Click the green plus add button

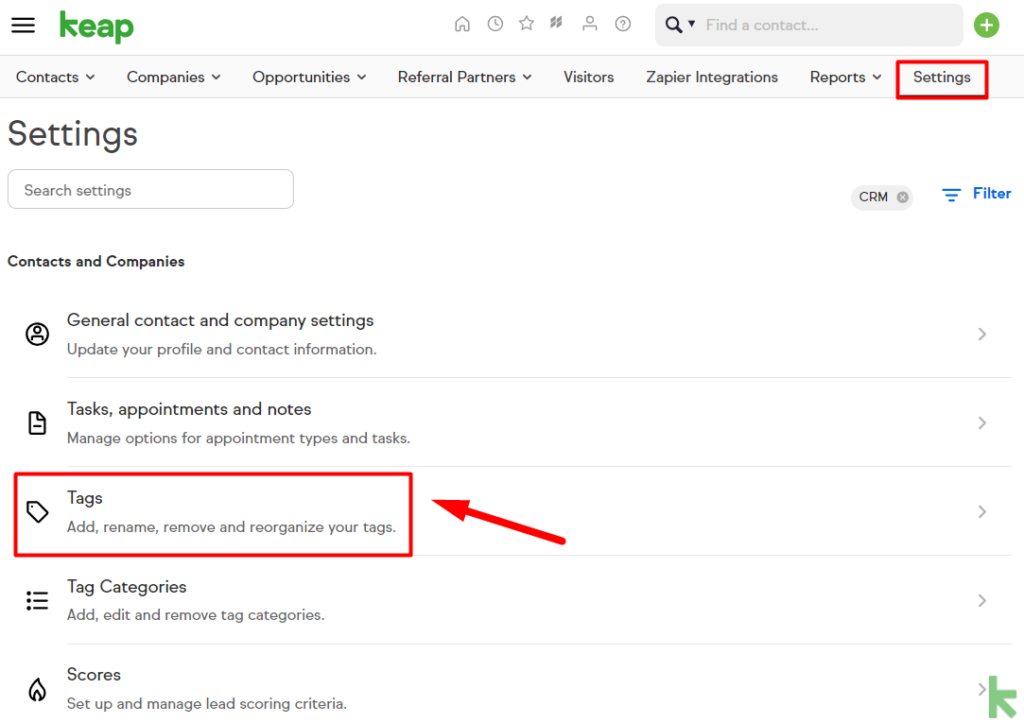pyautogui.click(x=986, y=25)
